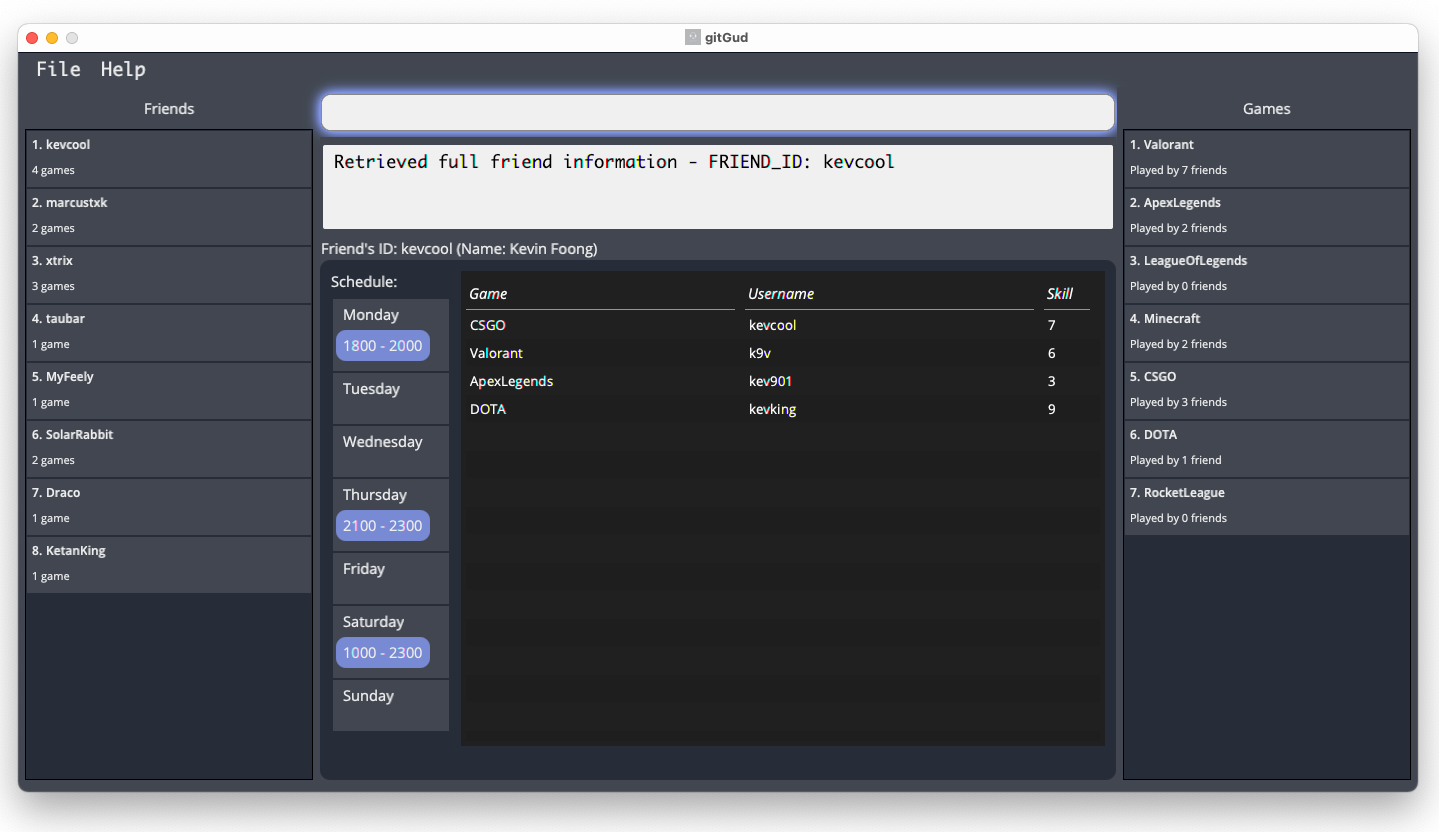Click skill value 3 for ApexLegends
The width and height of the screenshot is (1439, 832).
click(x=1052, y=381)
